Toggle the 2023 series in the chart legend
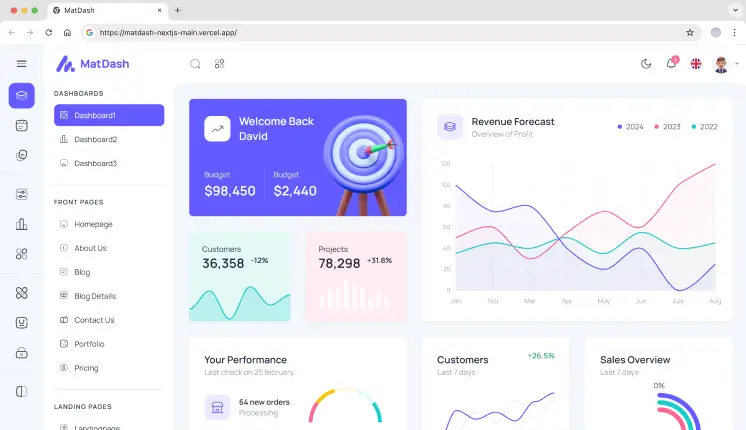The width and height of the screenshot is (746, 430). [x=667, y=127]
